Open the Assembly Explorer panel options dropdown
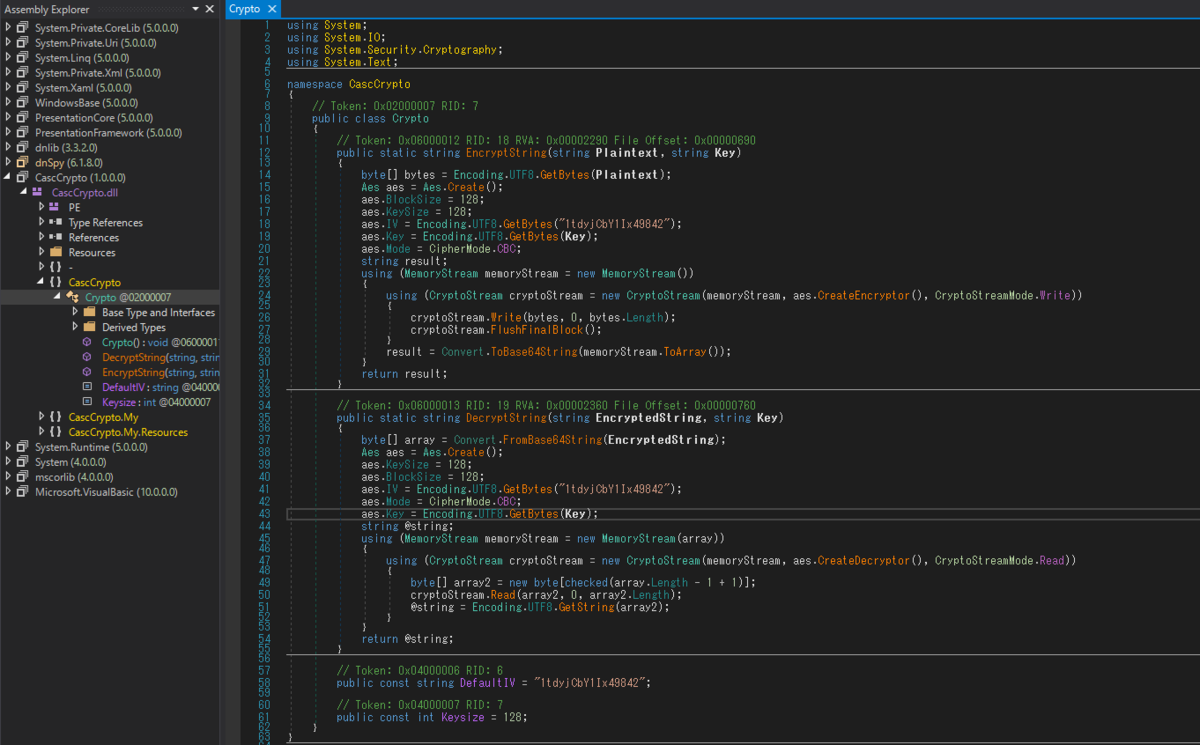The width and height of the screenshot is (1200, 745). pos(194,9)
